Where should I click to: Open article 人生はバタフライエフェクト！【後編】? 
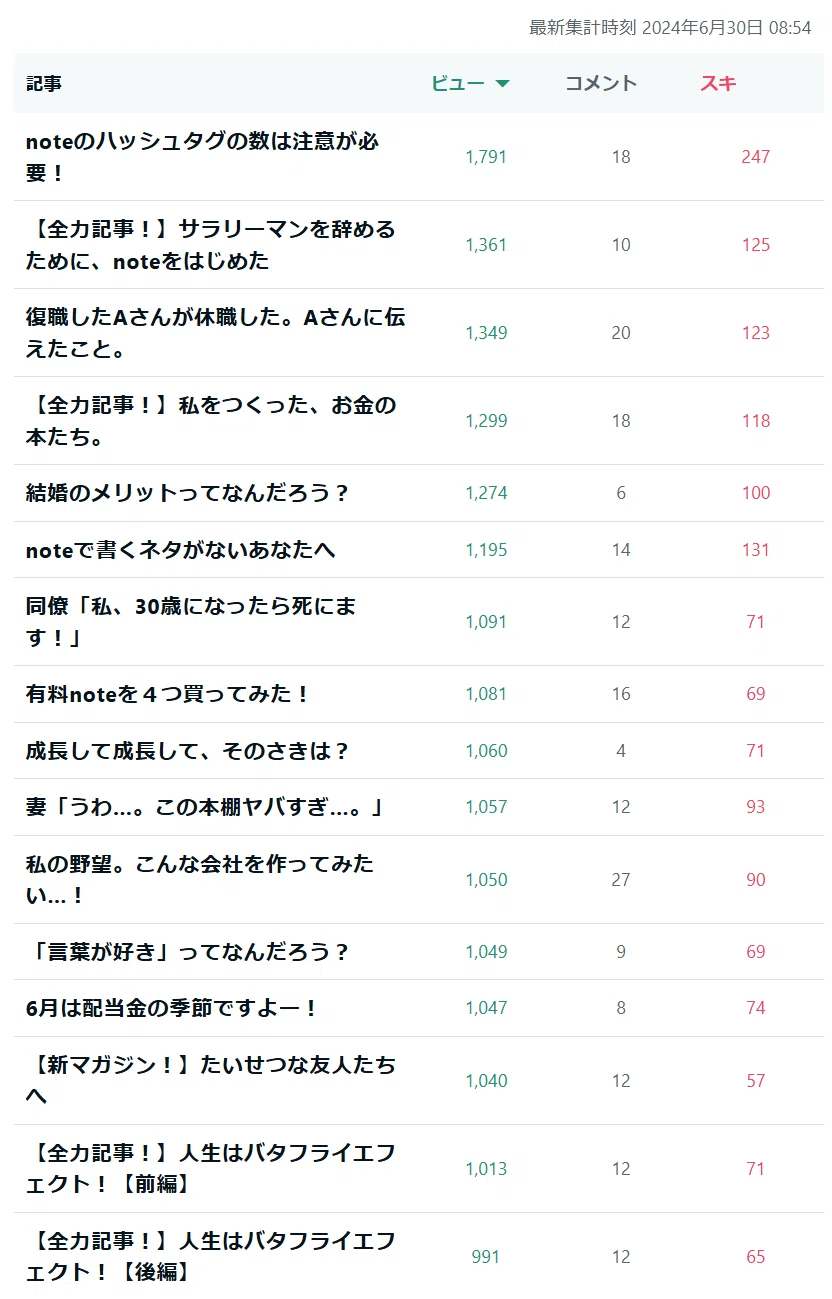(x=210, y=1257)
